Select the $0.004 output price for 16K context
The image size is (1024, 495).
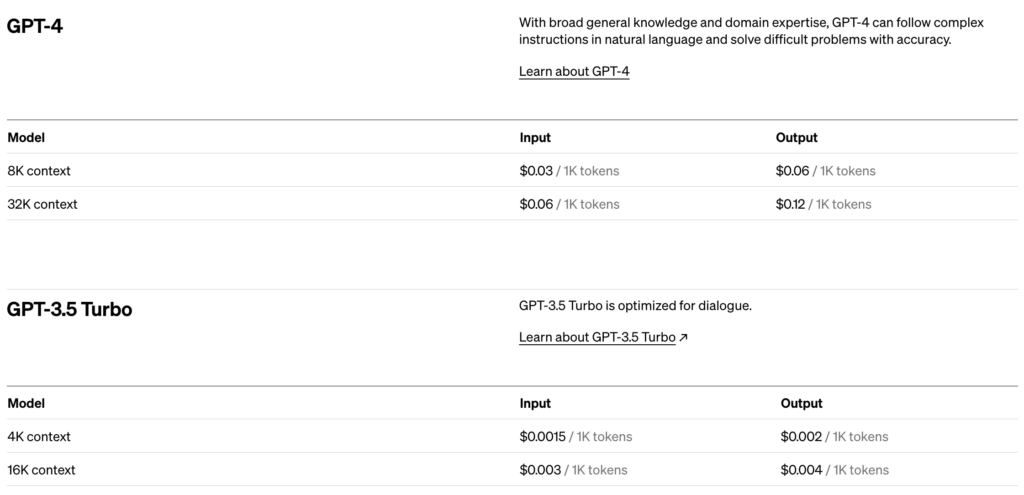click(801, 470)
